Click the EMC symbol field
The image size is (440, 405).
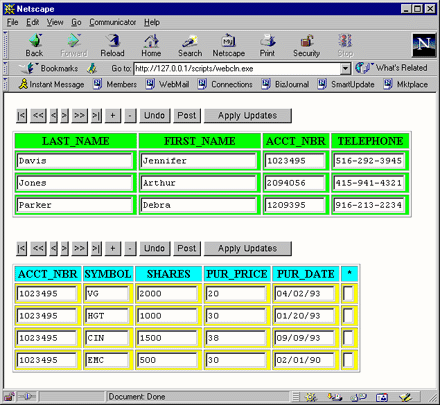click(108, 360)
